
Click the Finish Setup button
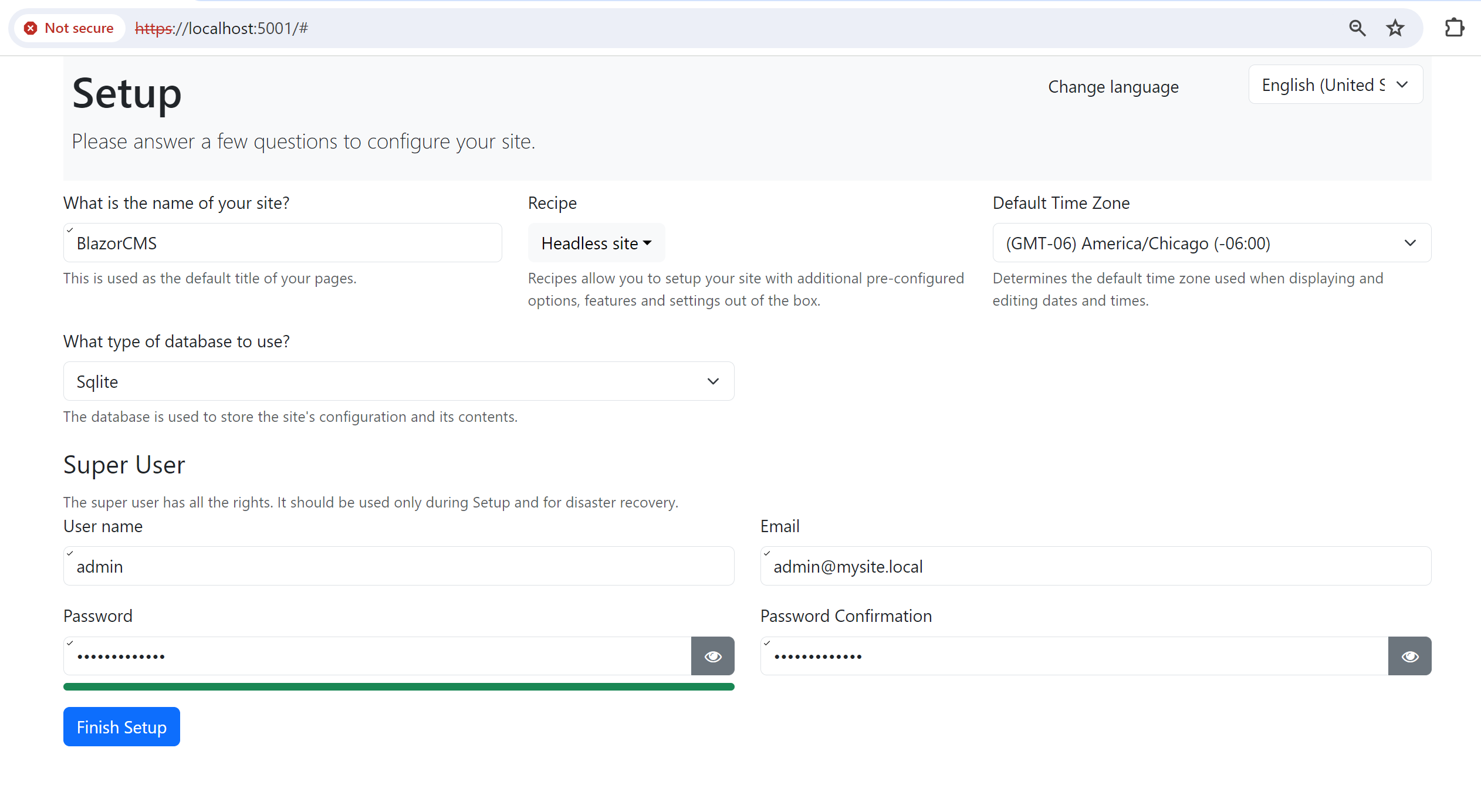click(121, 727)
